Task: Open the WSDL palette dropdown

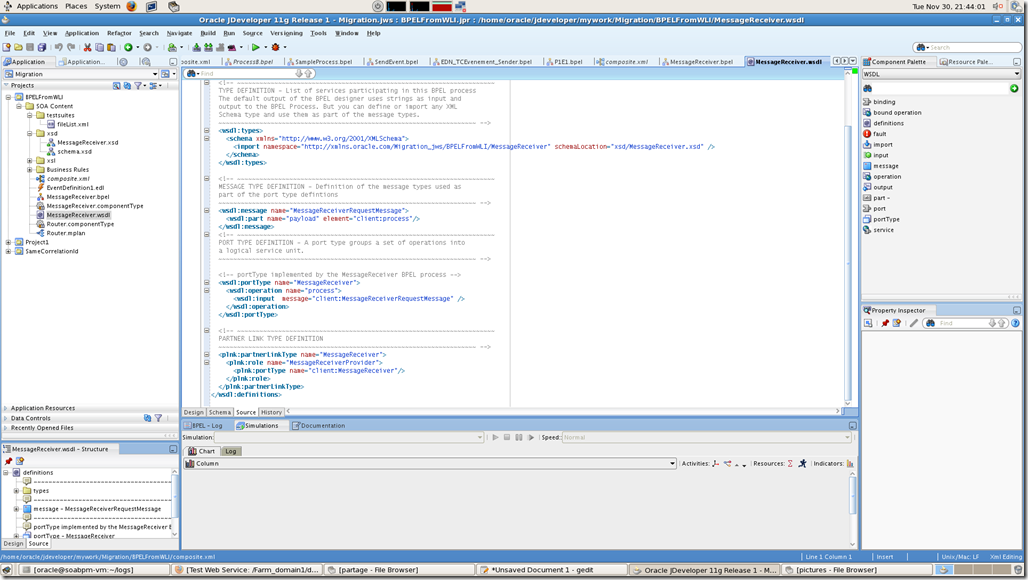Action: click(x=1017, y=74)
